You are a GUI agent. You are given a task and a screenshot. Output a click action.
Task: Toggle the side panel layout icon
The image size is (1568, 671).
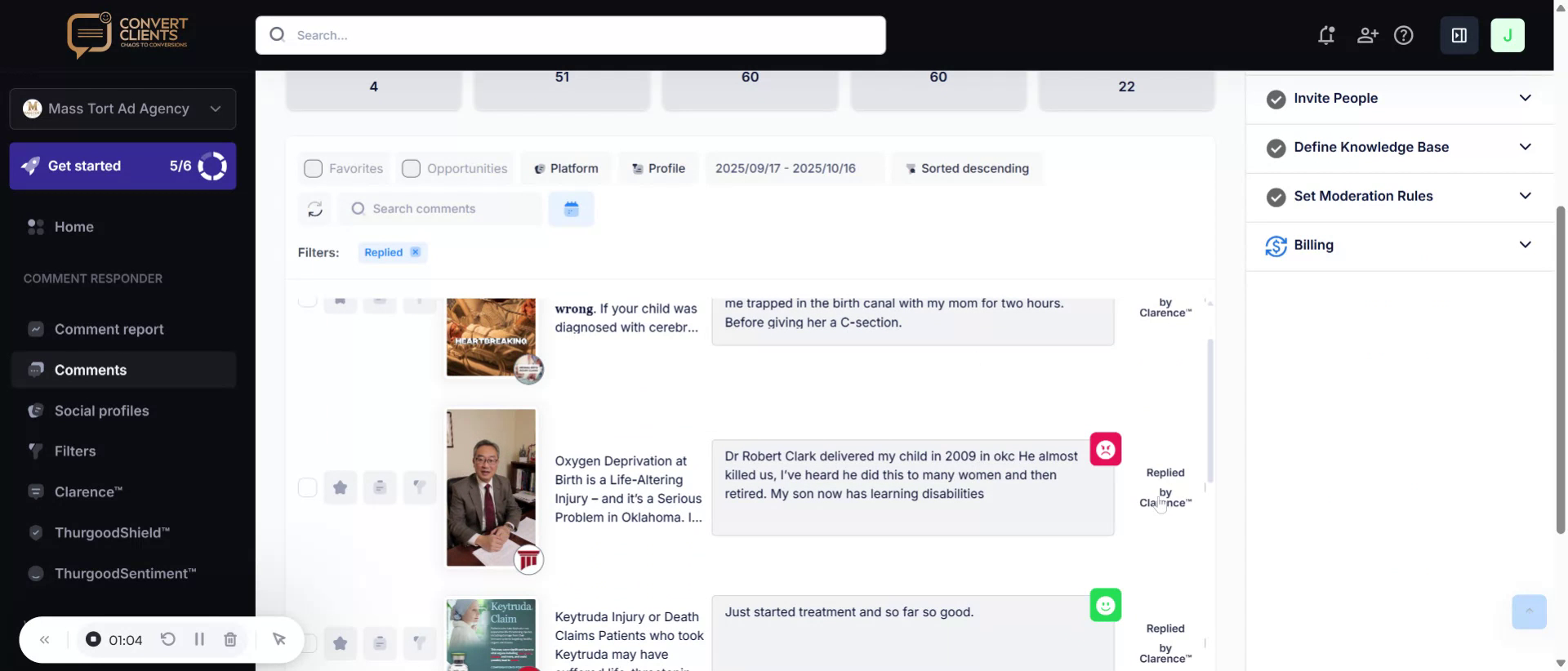pos(1459,35)
